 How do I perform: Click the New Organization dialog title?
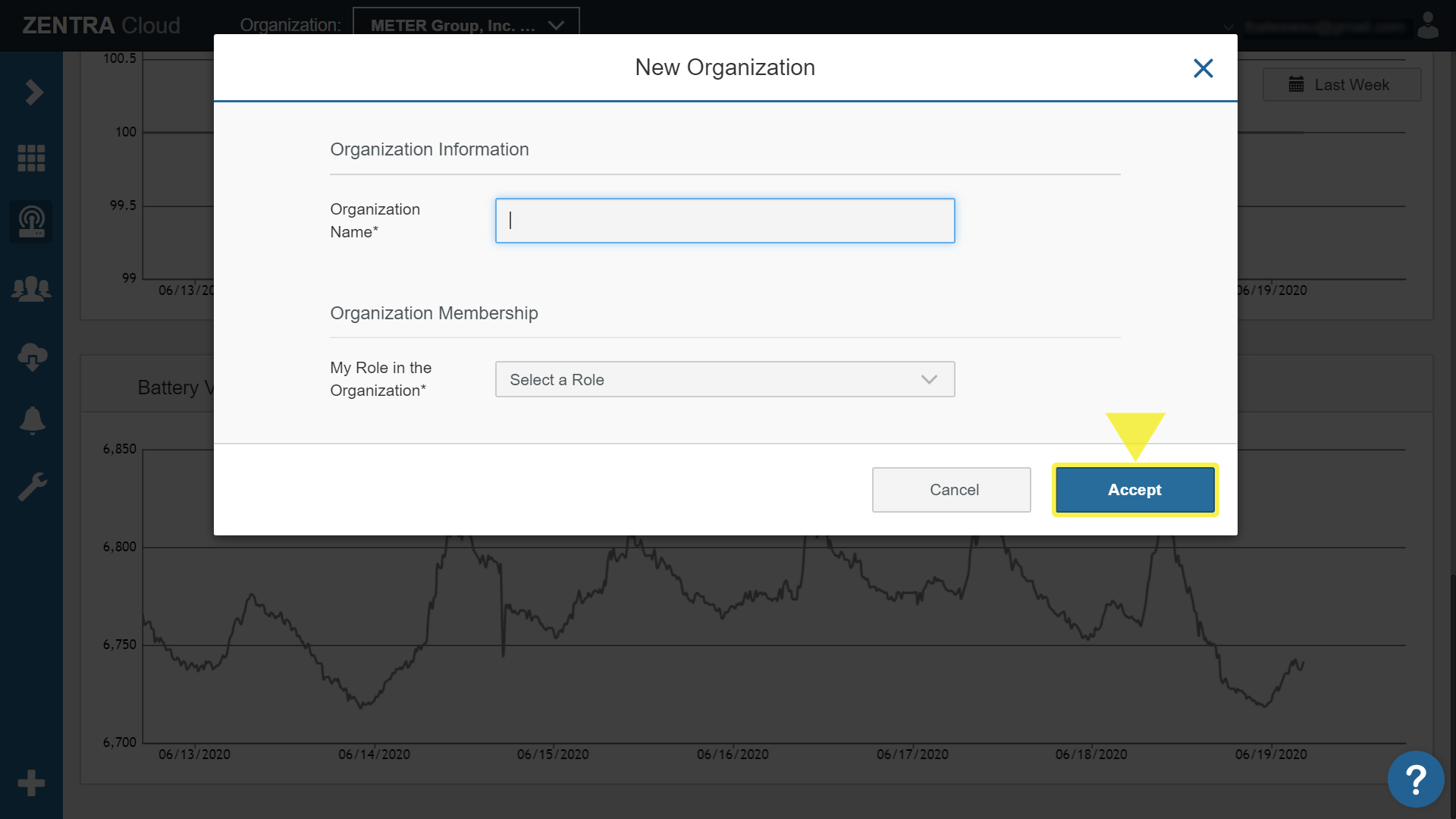pos(725,67)
